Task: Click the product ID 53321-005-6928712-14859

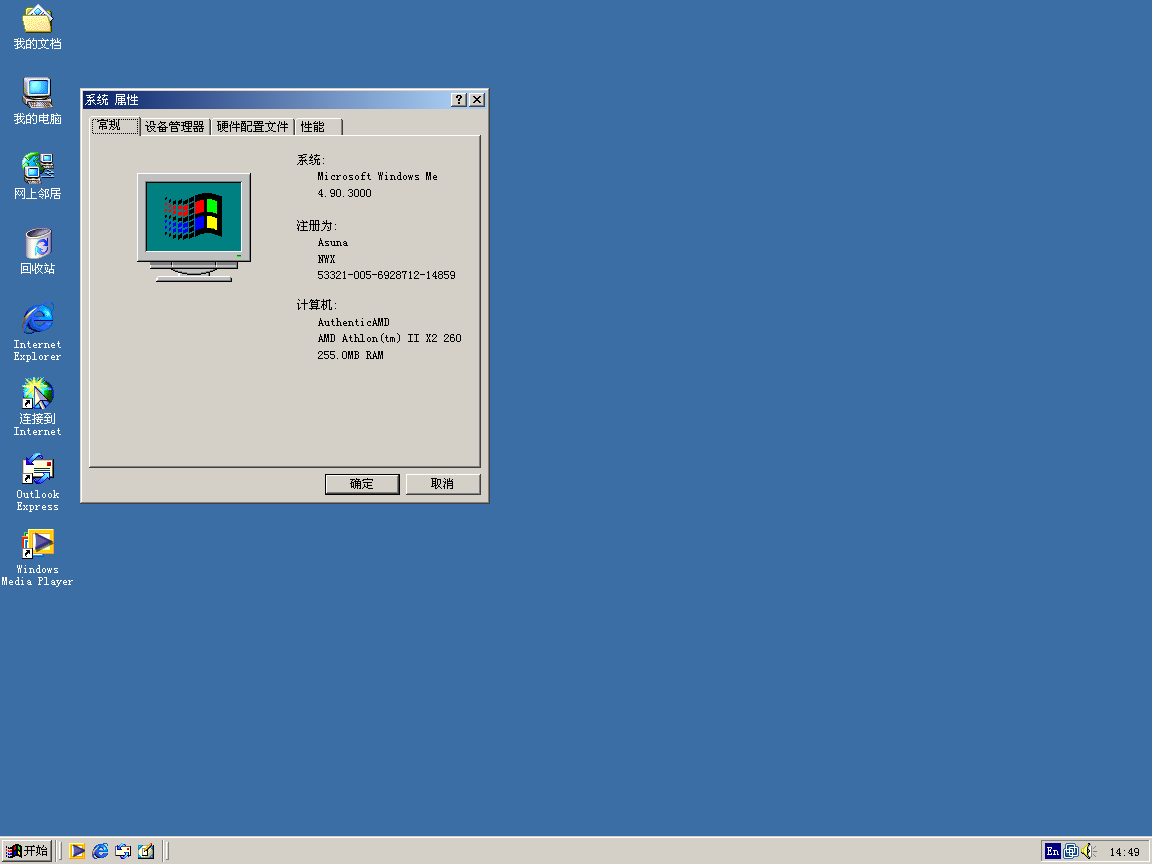Action: 386,276
